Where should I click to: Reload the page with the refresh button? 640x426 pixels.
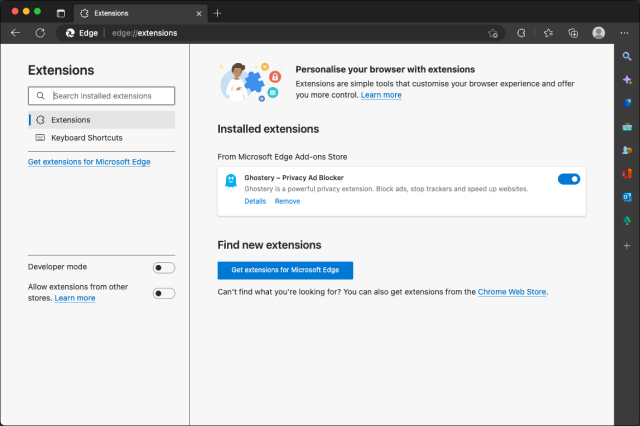click(x=40, y=32)
